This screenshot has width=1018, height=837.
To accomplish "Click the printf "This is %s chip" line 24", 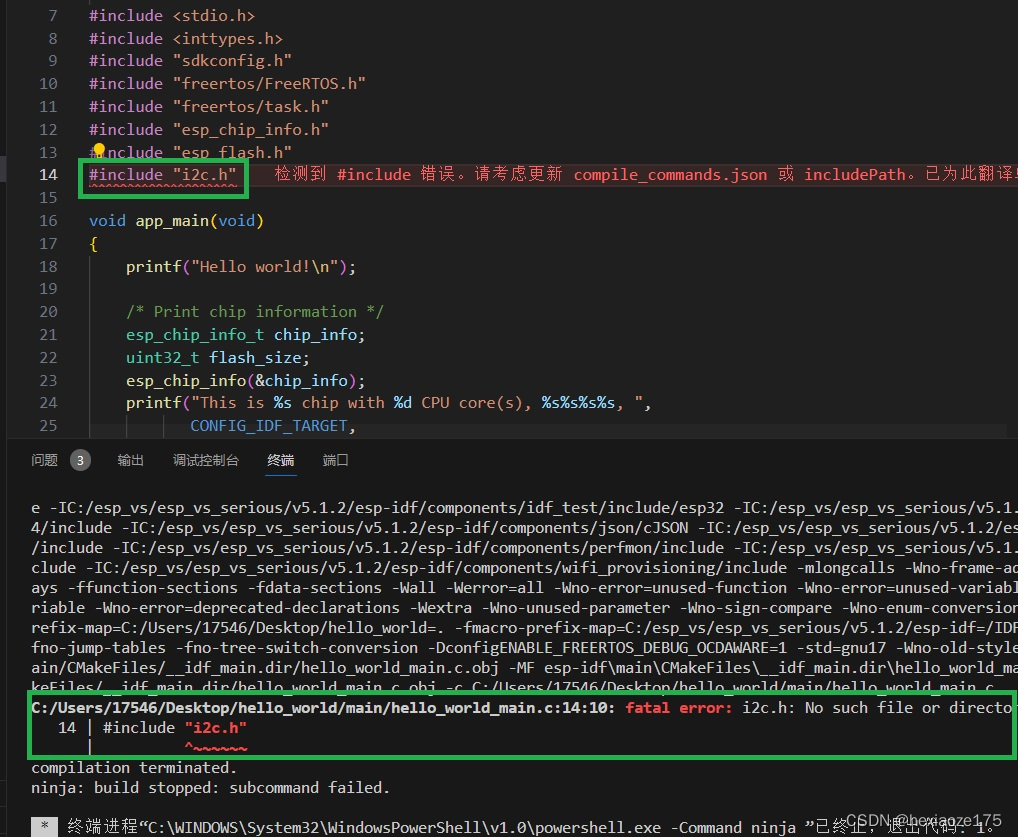I will [x=388, y=403].
